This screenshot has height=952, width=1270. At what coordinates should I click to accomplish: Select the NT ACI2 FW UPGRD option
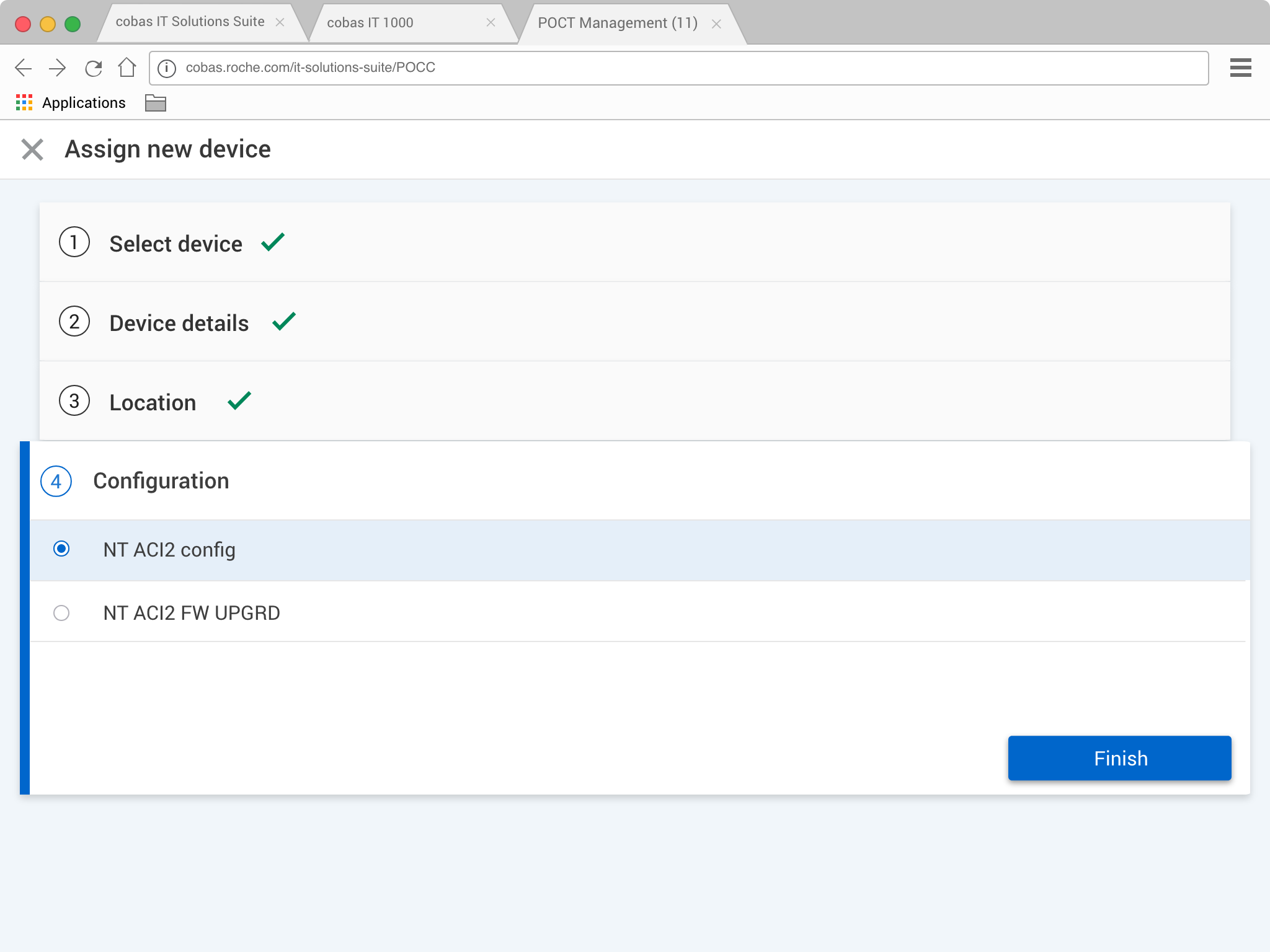click(61, 613)
